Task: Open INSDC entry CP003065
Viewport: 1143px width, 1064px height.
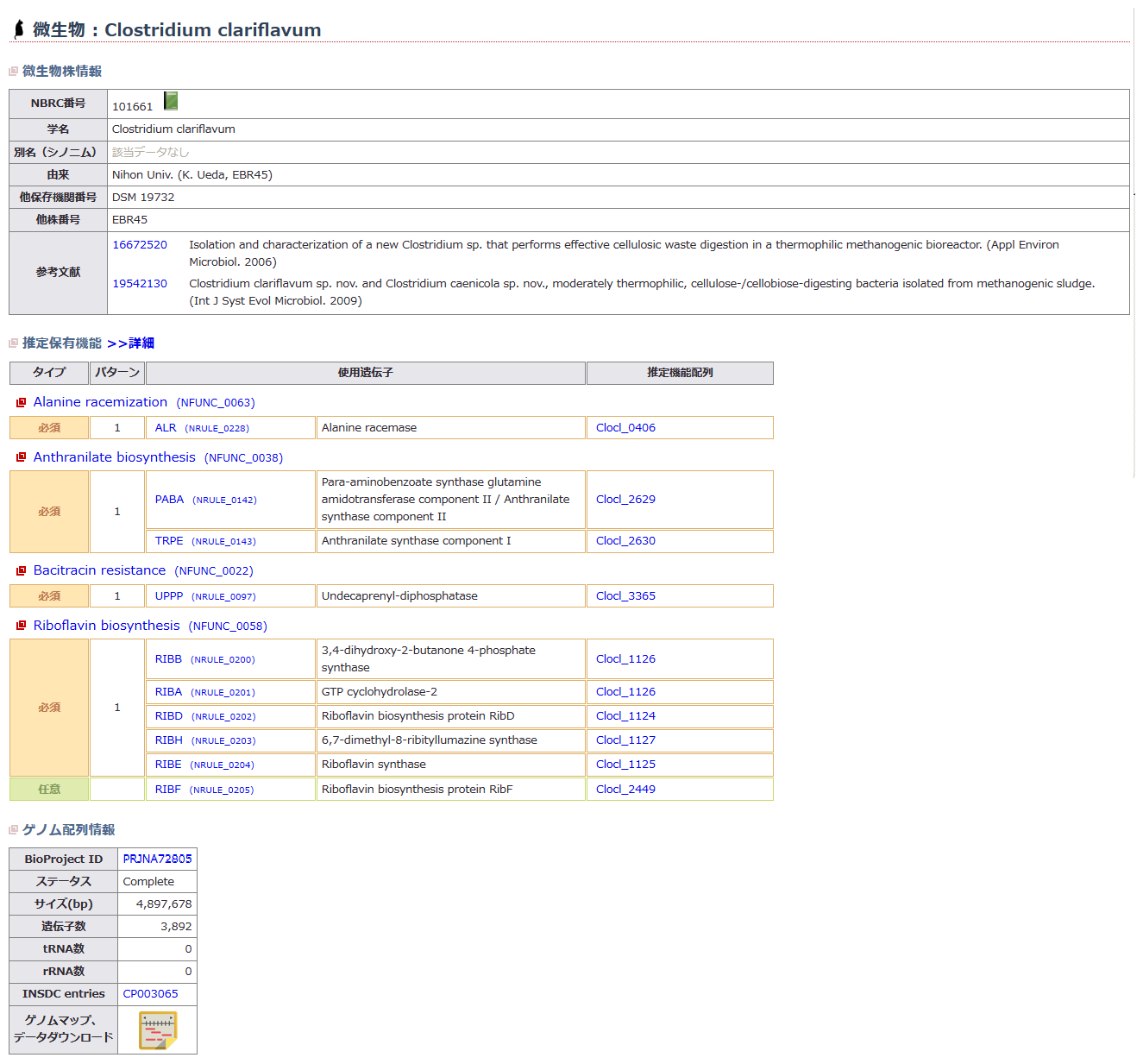Action: coord(150,993)
